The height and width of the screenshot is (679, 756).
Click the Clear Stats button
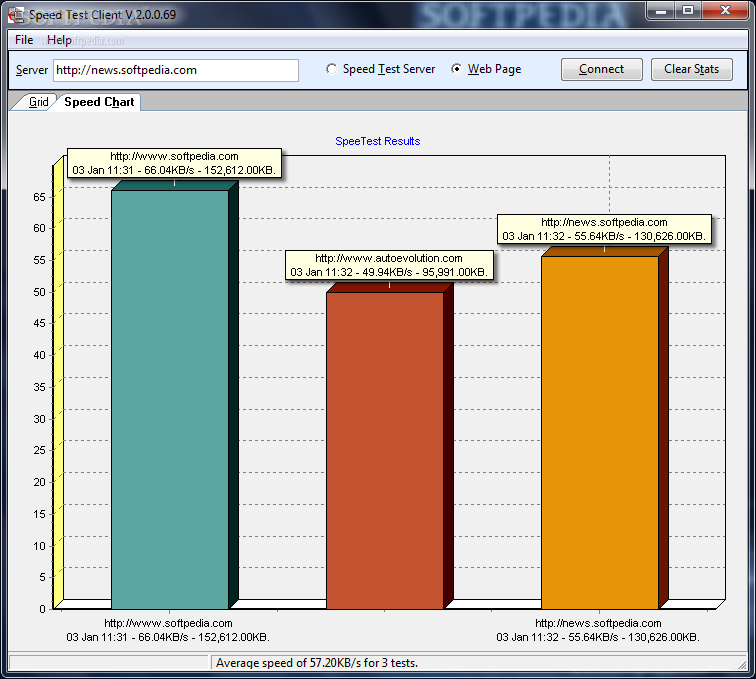pyautogui.click(x=691, y=69)
